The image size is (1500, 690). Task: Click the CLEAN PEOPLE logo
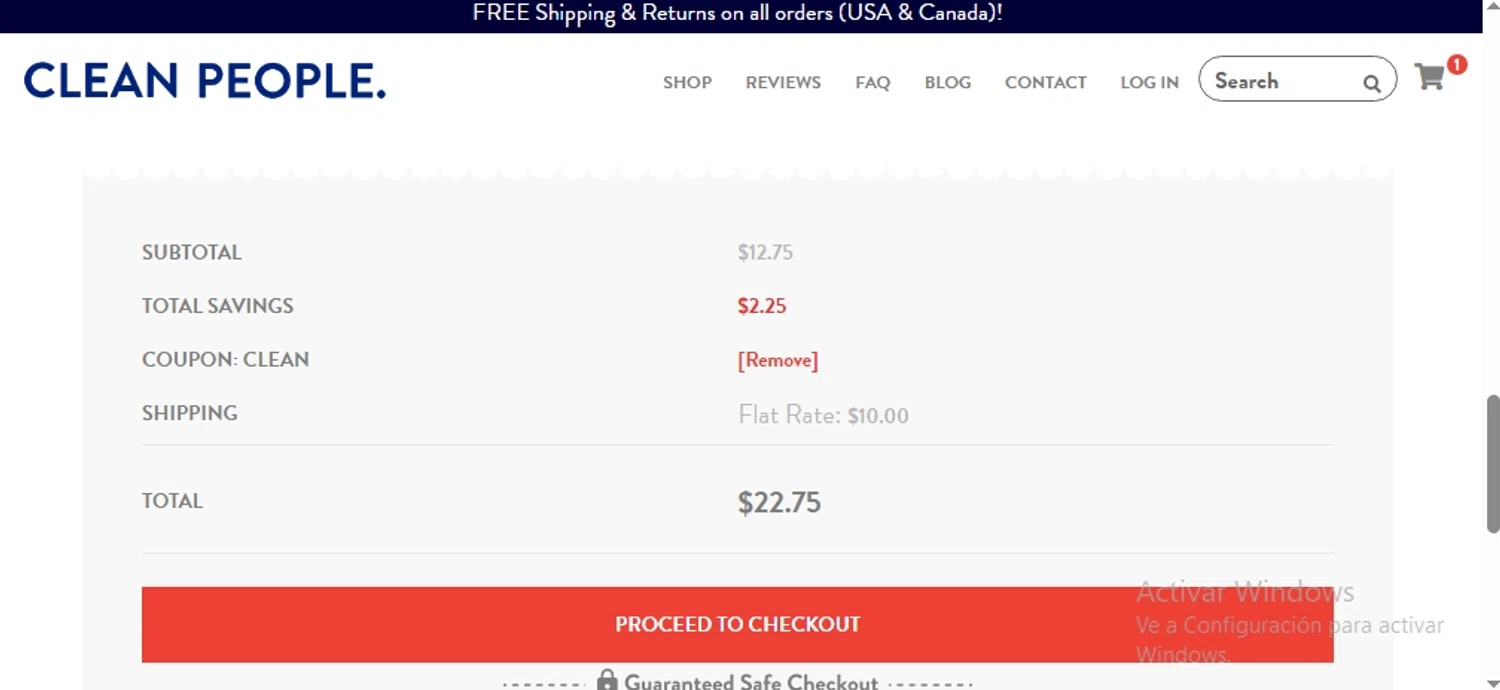coord(205,81)
